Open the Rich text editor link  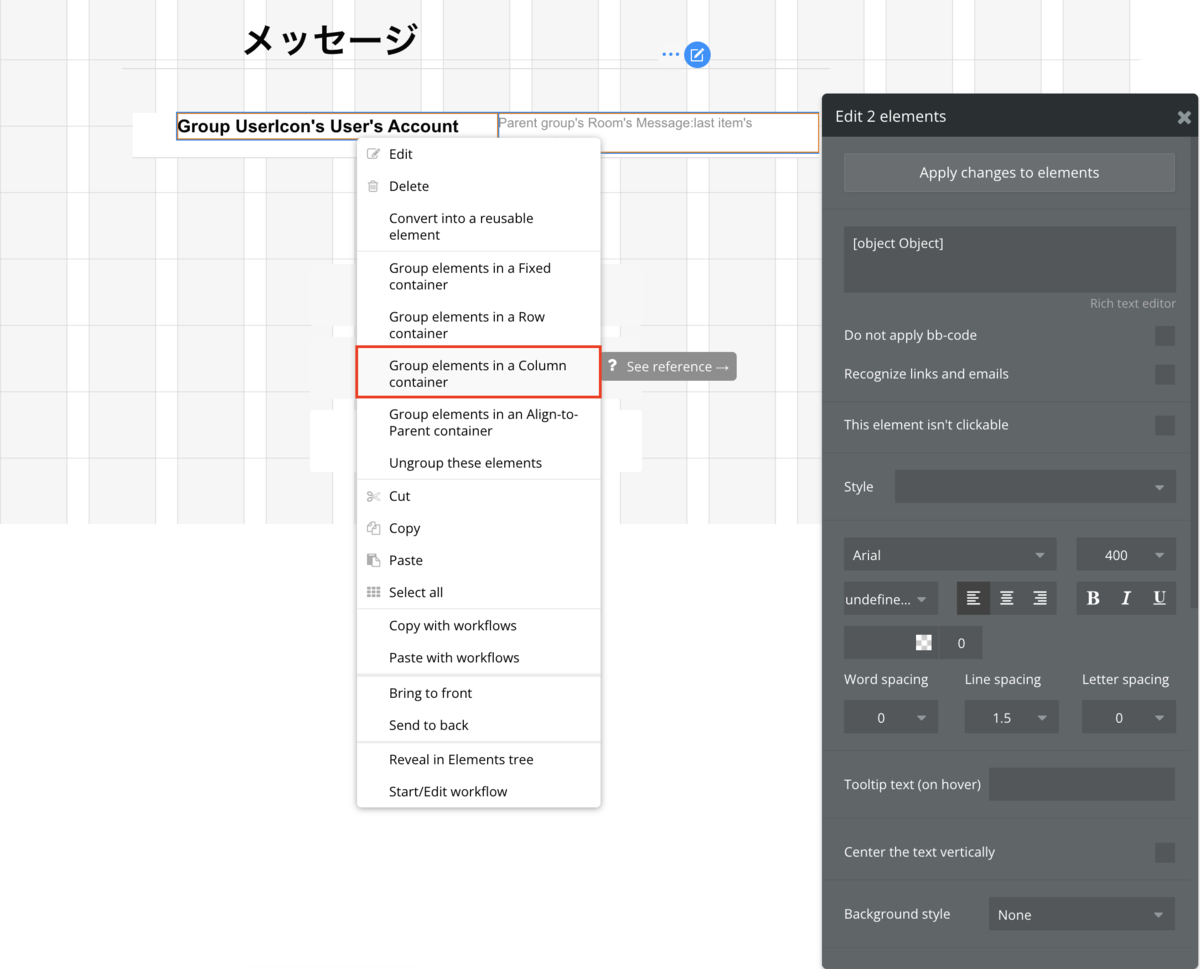tap(1132, 303)
